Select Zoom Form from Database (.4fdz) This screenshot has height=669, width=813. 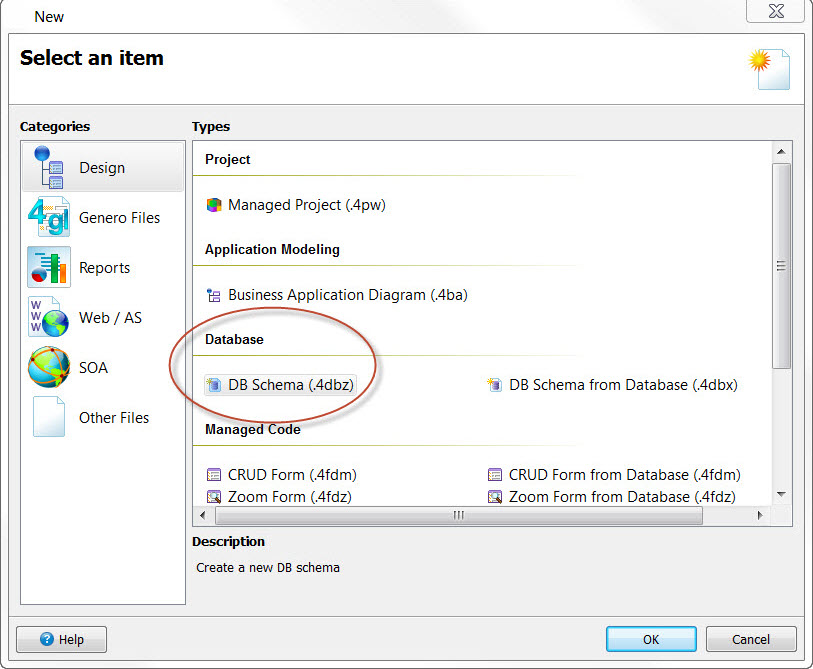(x=495, y=496)
